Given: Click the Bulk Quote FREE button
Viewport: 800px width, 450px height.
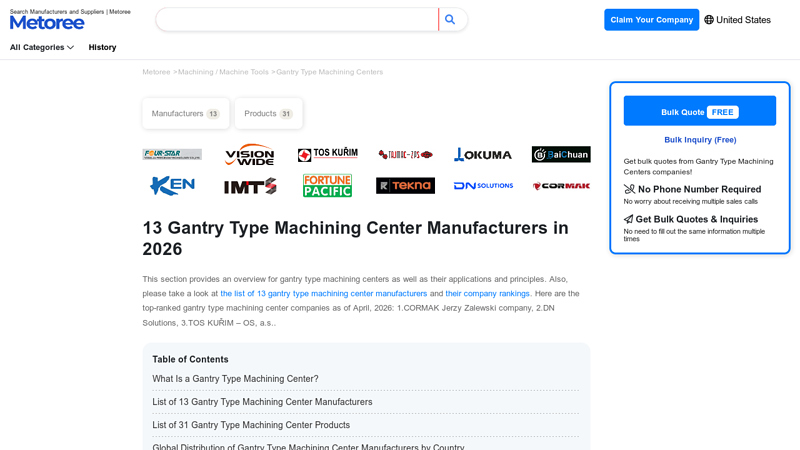Looking at the screenshot, I should point(699,111).
